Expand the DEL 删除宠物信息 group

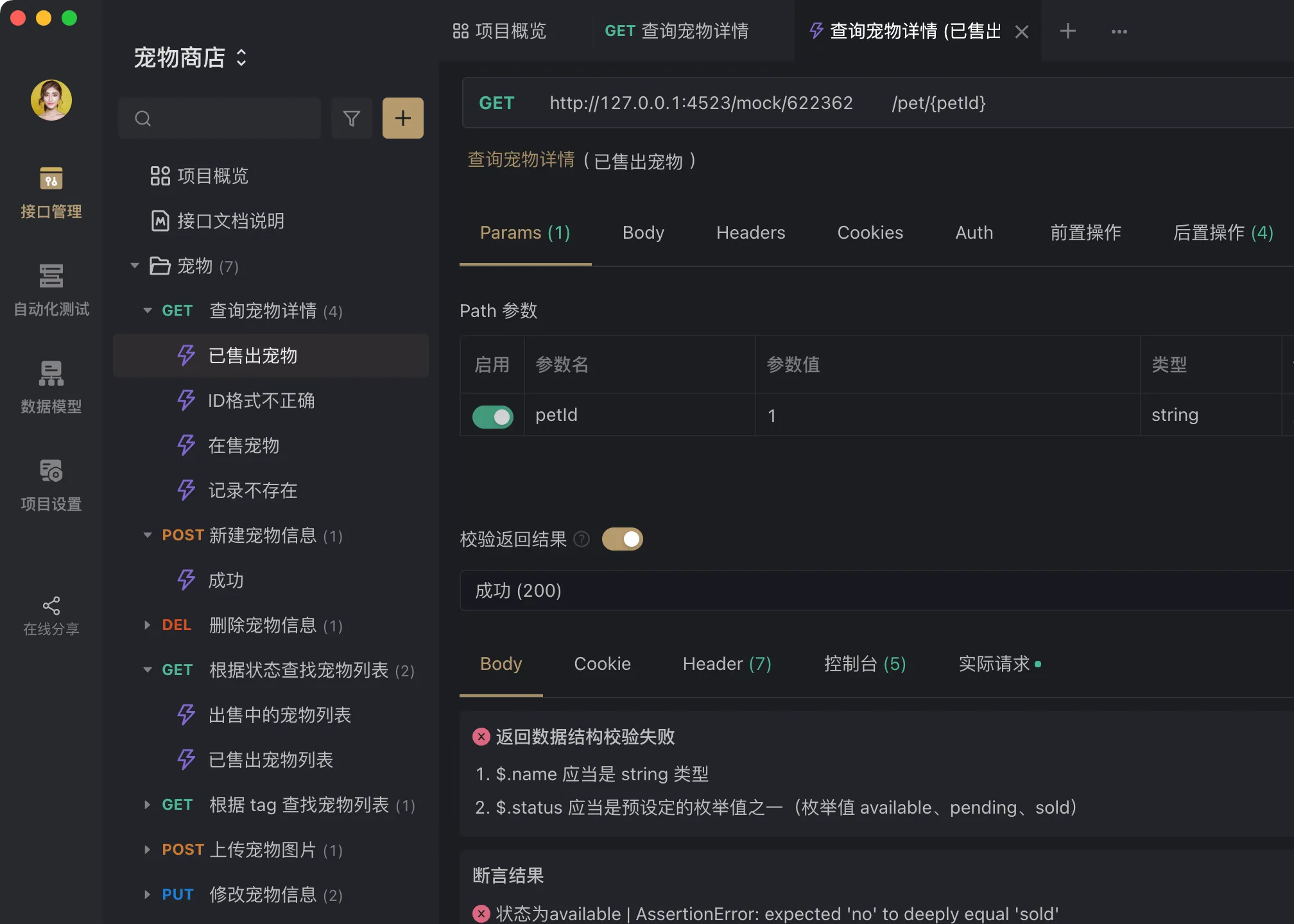(146, 625)
